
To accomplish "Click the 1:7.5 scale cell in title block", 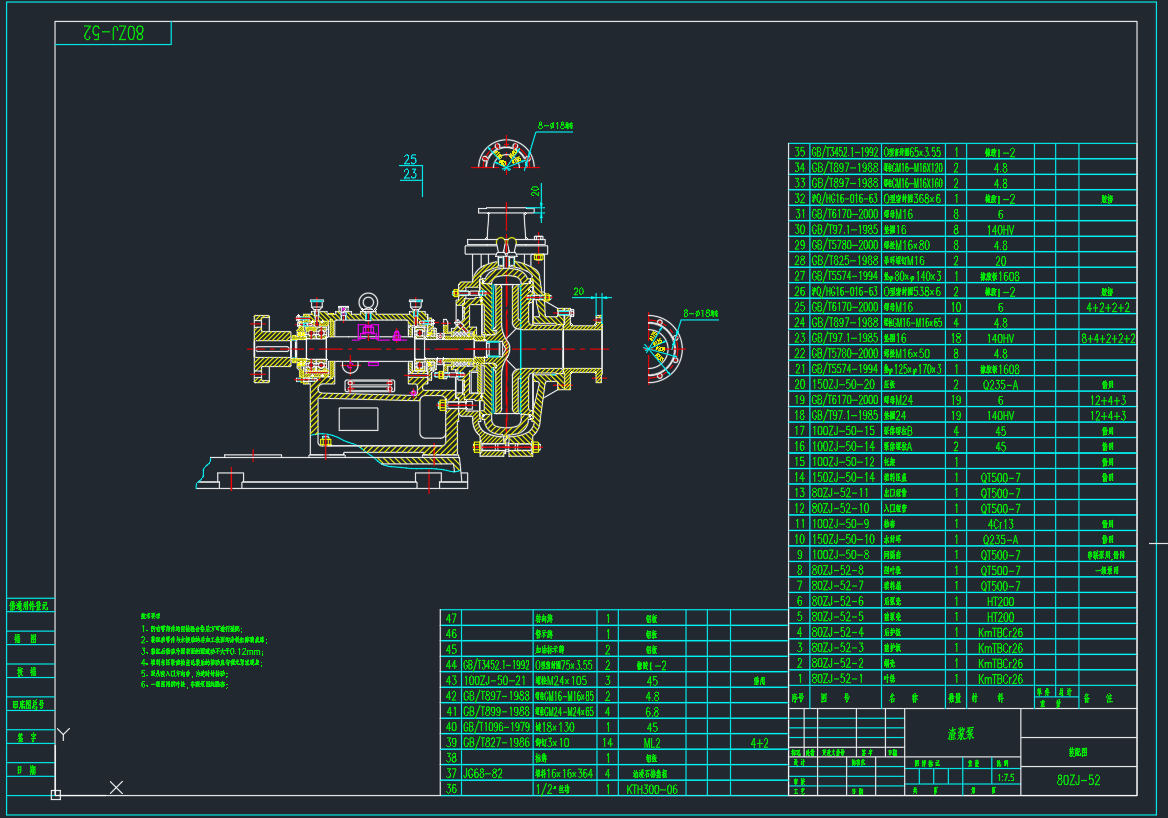I will pyautogui.click(x=1005, y=776).
